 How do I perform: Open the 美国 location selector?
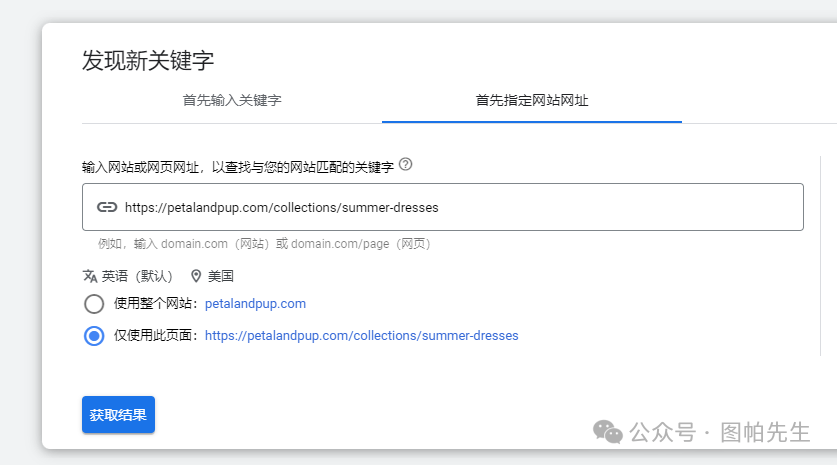tap(220, 276)
